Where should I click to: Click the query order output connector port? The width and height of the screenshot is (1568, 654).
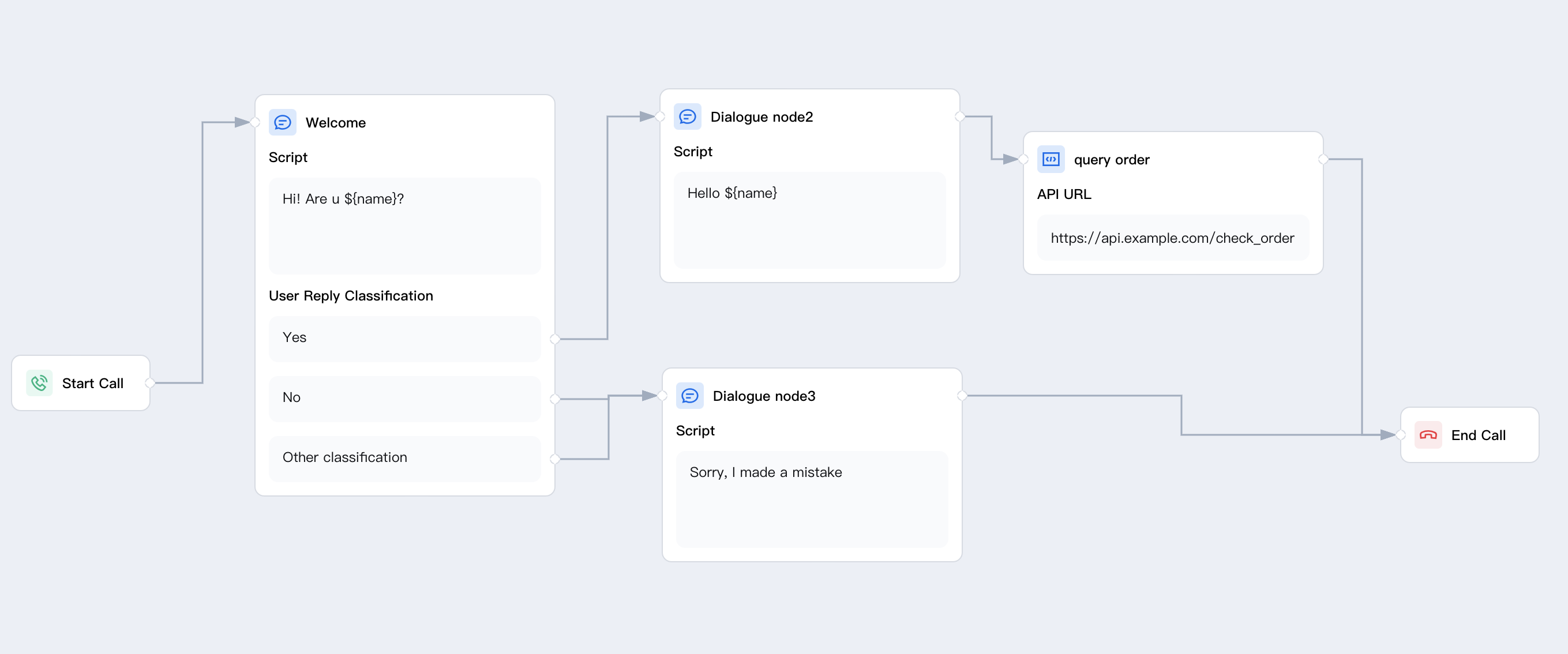coord(1323,159)
